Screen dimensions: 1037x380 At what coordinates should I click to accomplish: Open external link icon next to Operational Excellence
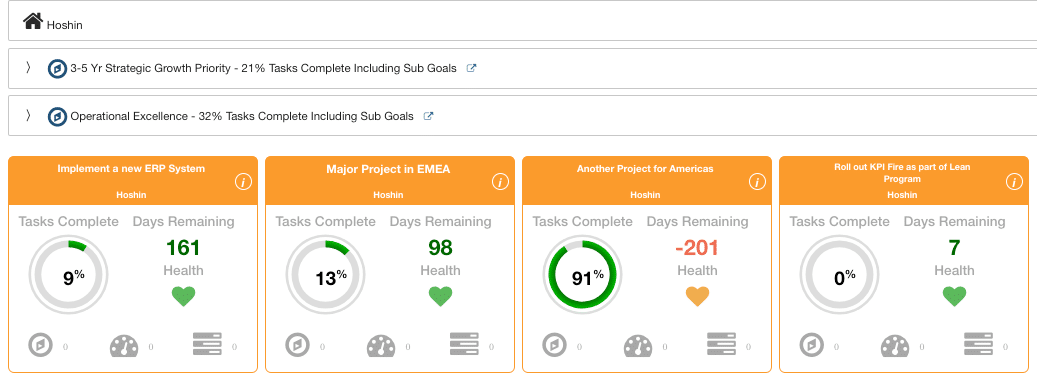[429, 116]
